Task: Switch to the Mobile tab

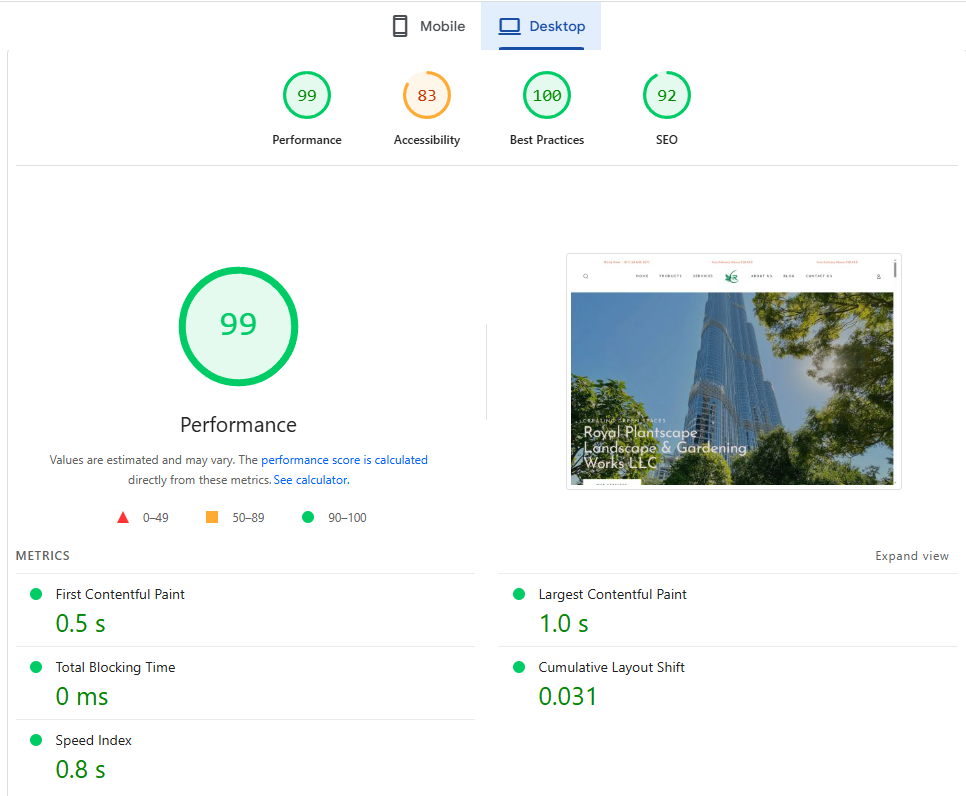Action: click(x=428, y=27)
